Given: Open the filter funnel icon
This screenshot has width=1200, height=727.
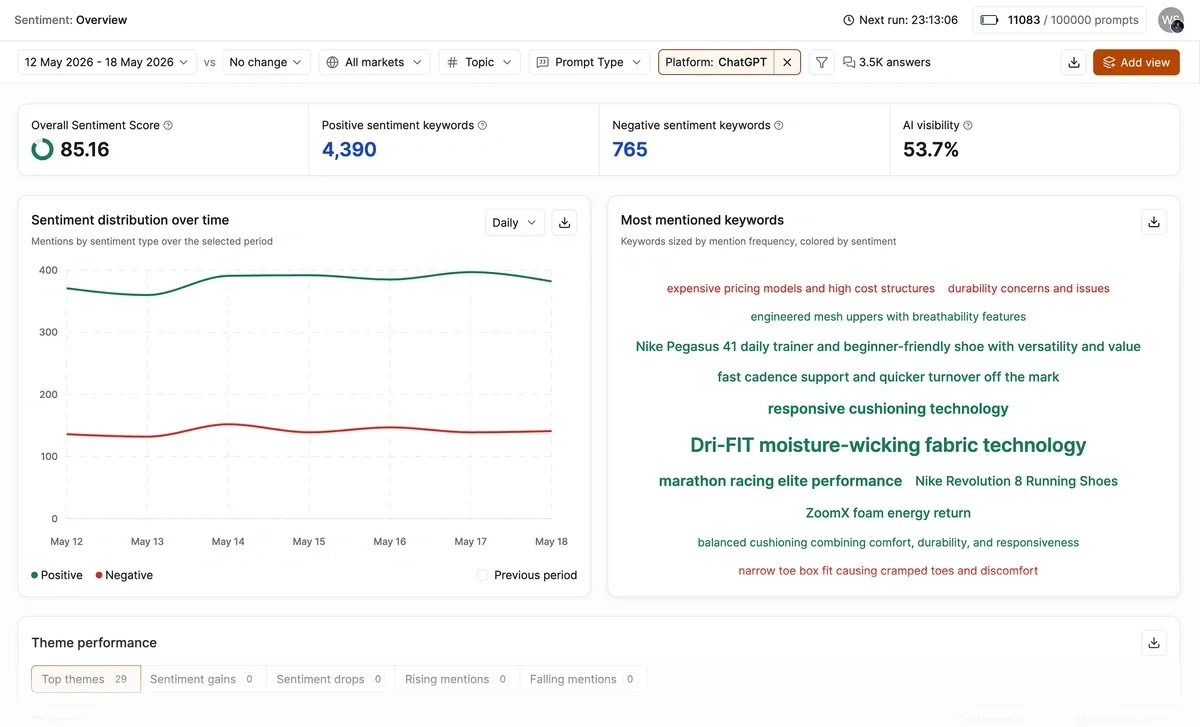Looking at the screenshot, I should pyautogui.click(x=821, y=62).
